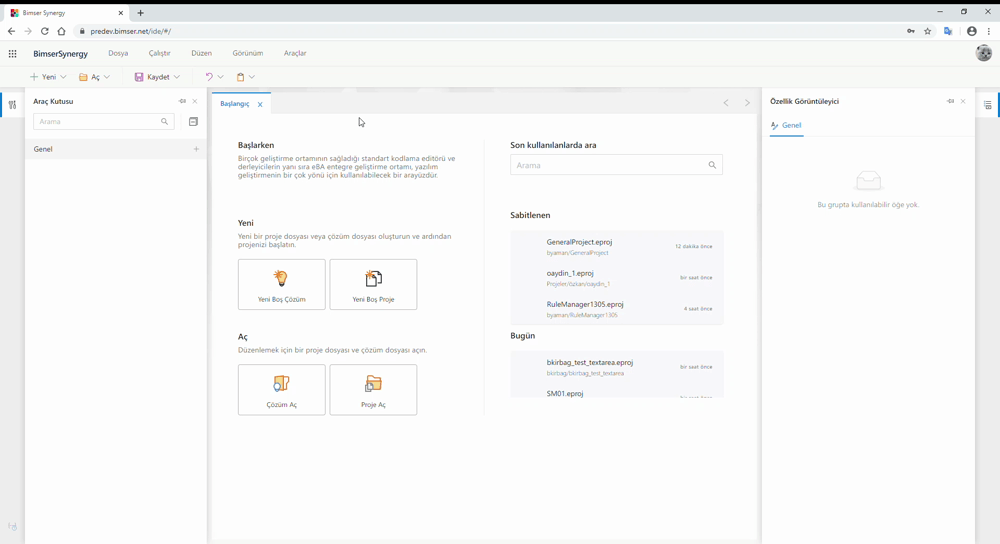Click the Proje Aç tile
The image size is (1000, 544).
(x=373, y=390)
